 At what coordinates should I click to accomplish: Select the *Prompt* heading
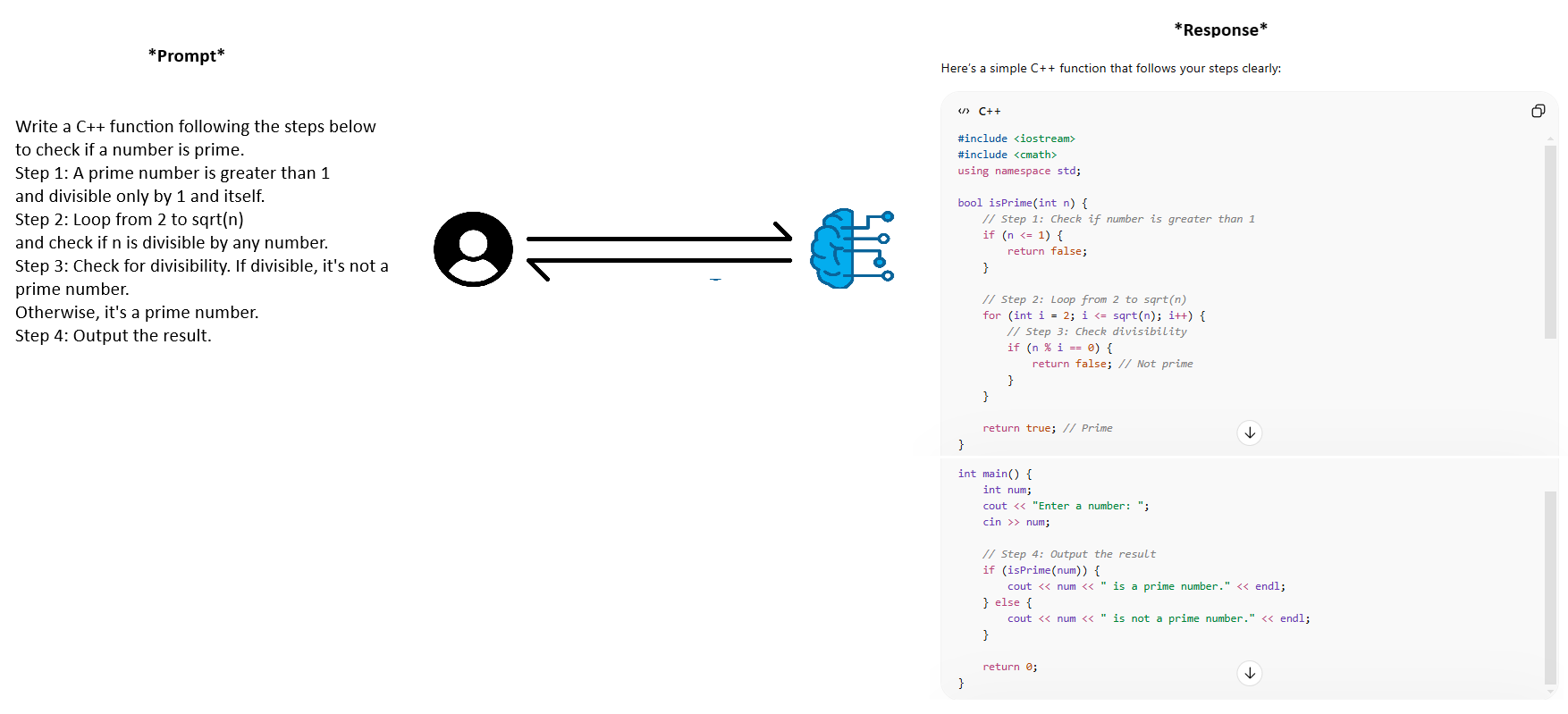click(186, 56)
